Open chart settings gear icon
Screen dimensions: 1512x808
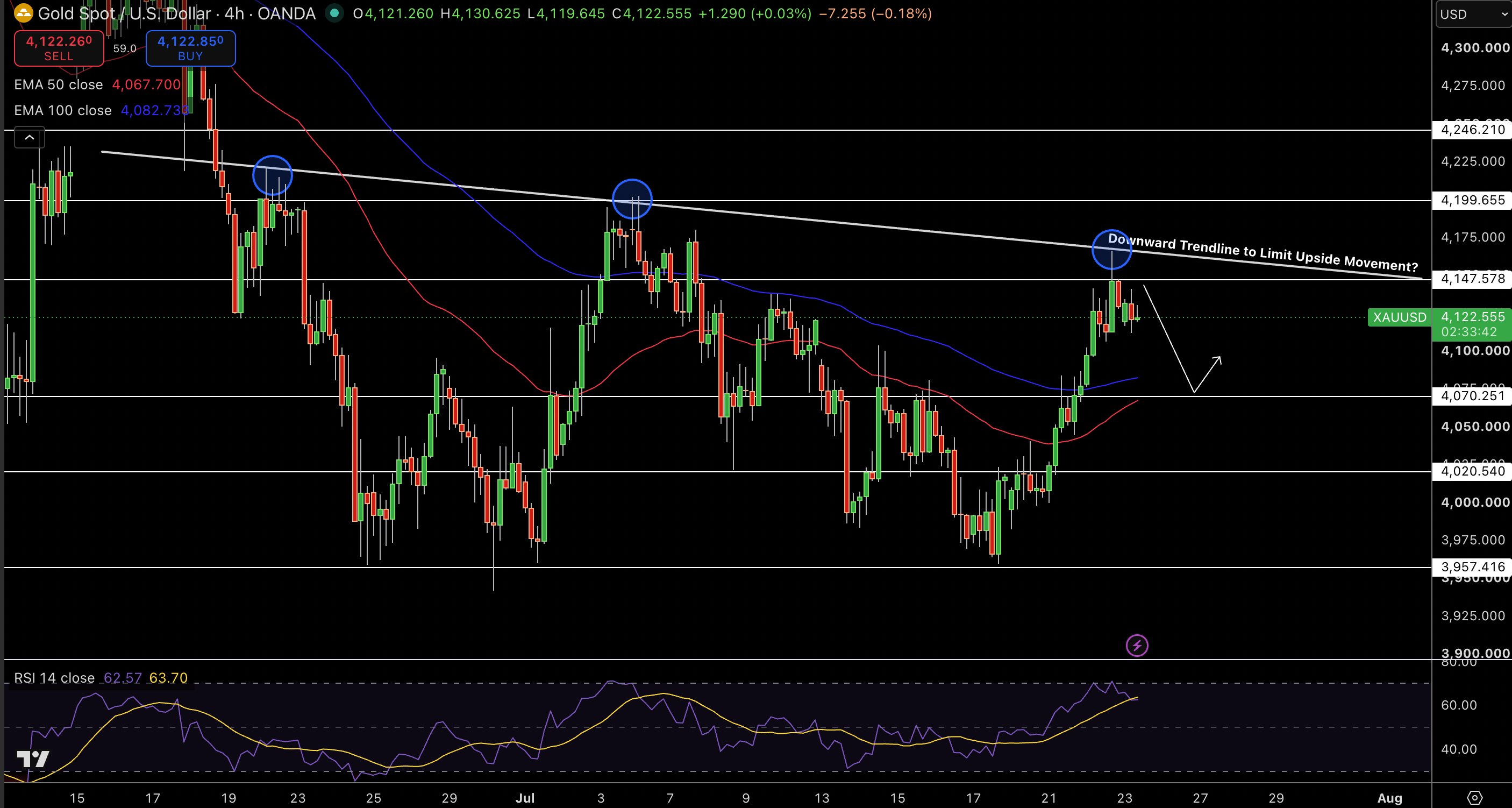1474,798
